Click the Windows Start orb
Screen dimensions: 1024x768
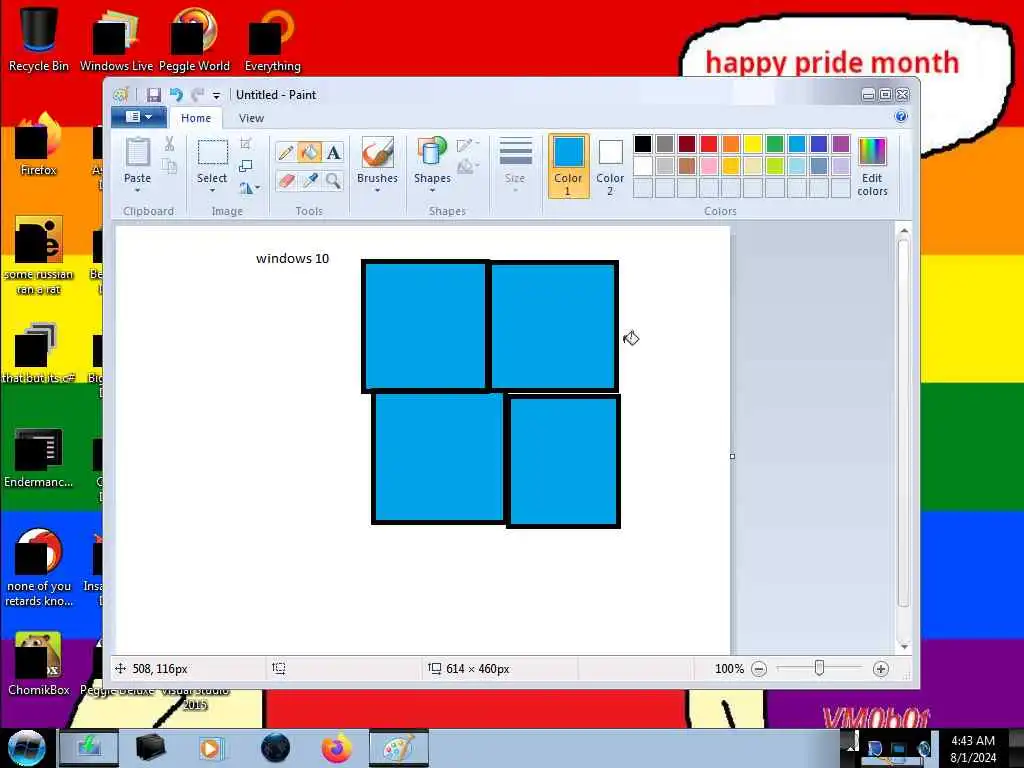(x=26, y=748)
